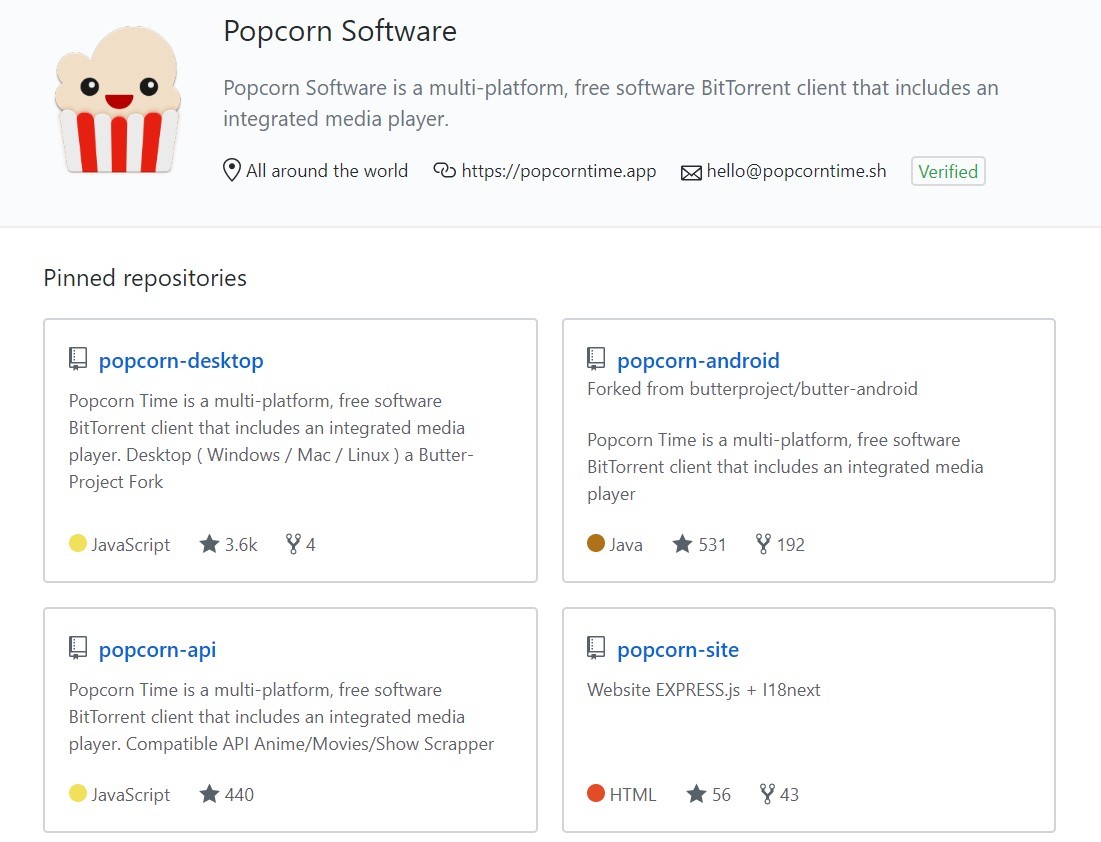Click the link chain icon beside website URL
The height and width of the screenshot is (842, 1101).
[444, 170]
